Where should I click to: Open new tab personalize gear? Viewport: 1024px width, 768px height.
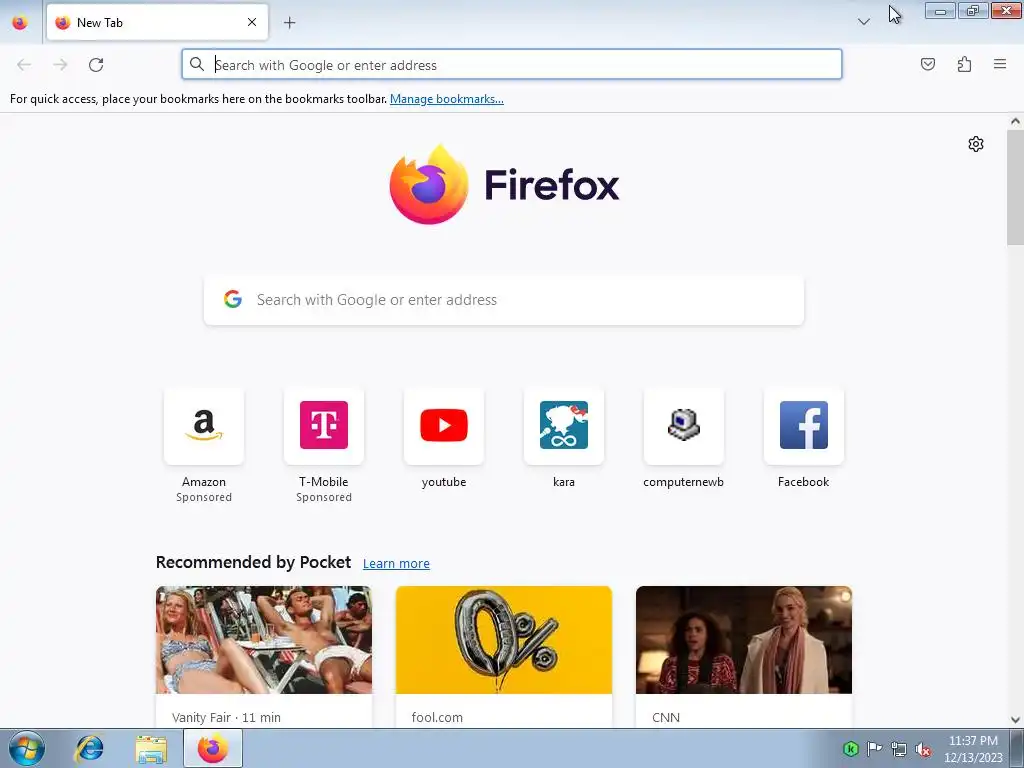[976, 144]
